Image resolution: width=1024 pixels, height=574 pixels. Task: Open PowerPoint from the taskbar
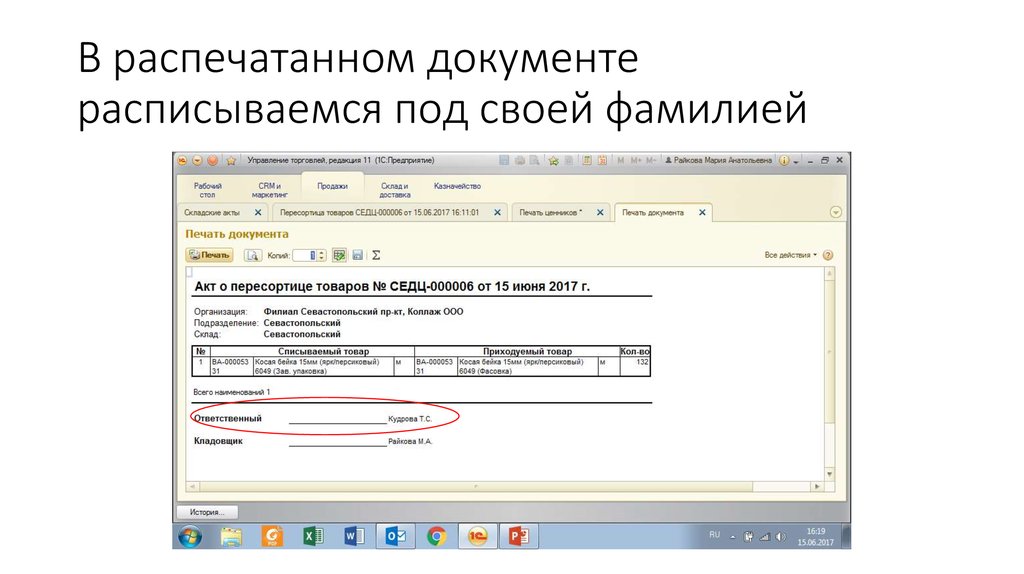coord(519,537)
